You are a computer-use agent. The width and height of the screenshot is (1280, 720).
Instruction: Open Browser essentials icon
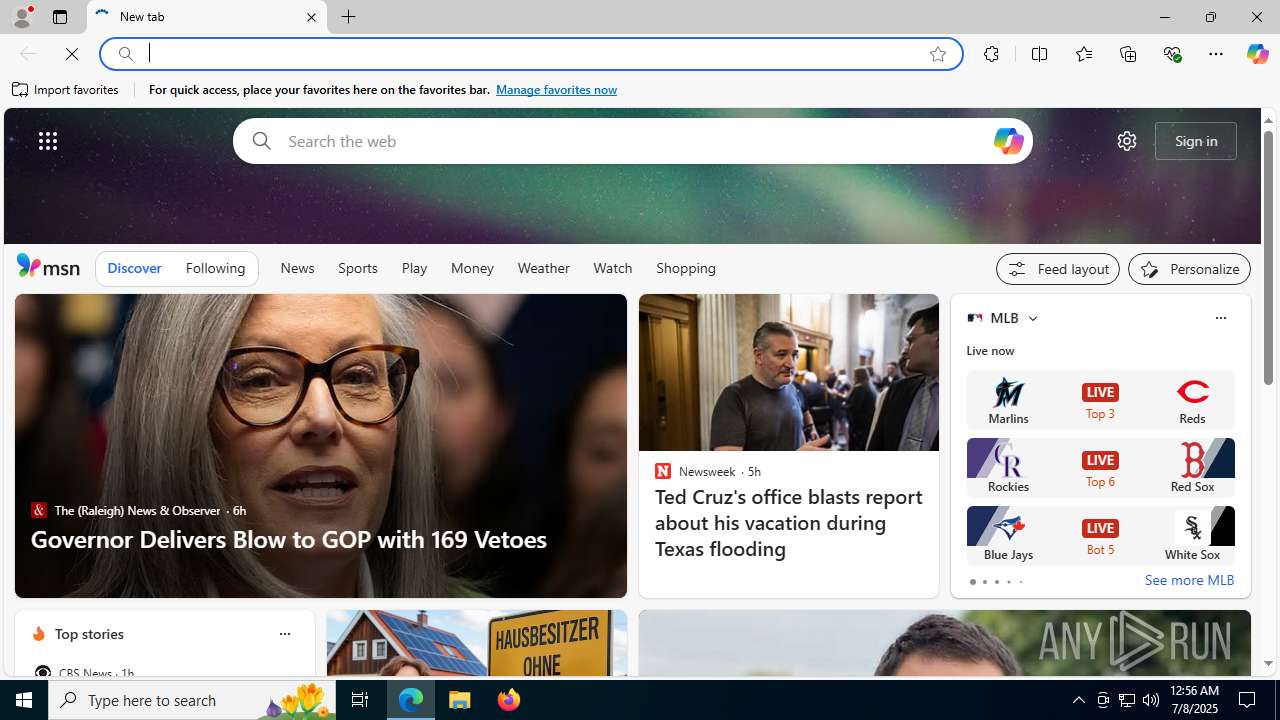[1172, 54]
